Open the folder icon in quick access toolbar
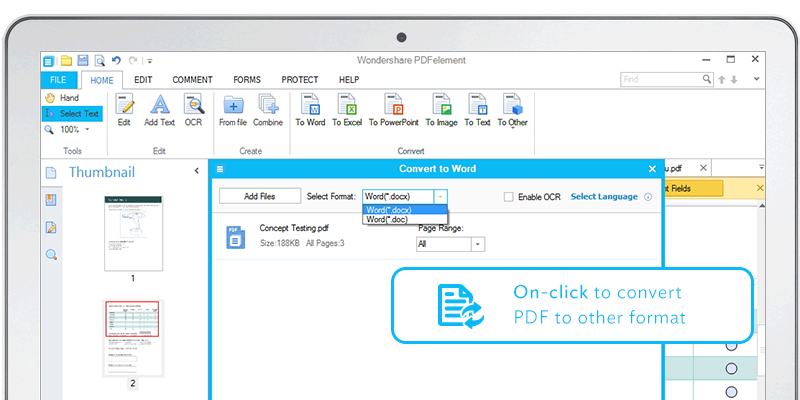Viewport: 800px width, 400px height. point(66,61)
